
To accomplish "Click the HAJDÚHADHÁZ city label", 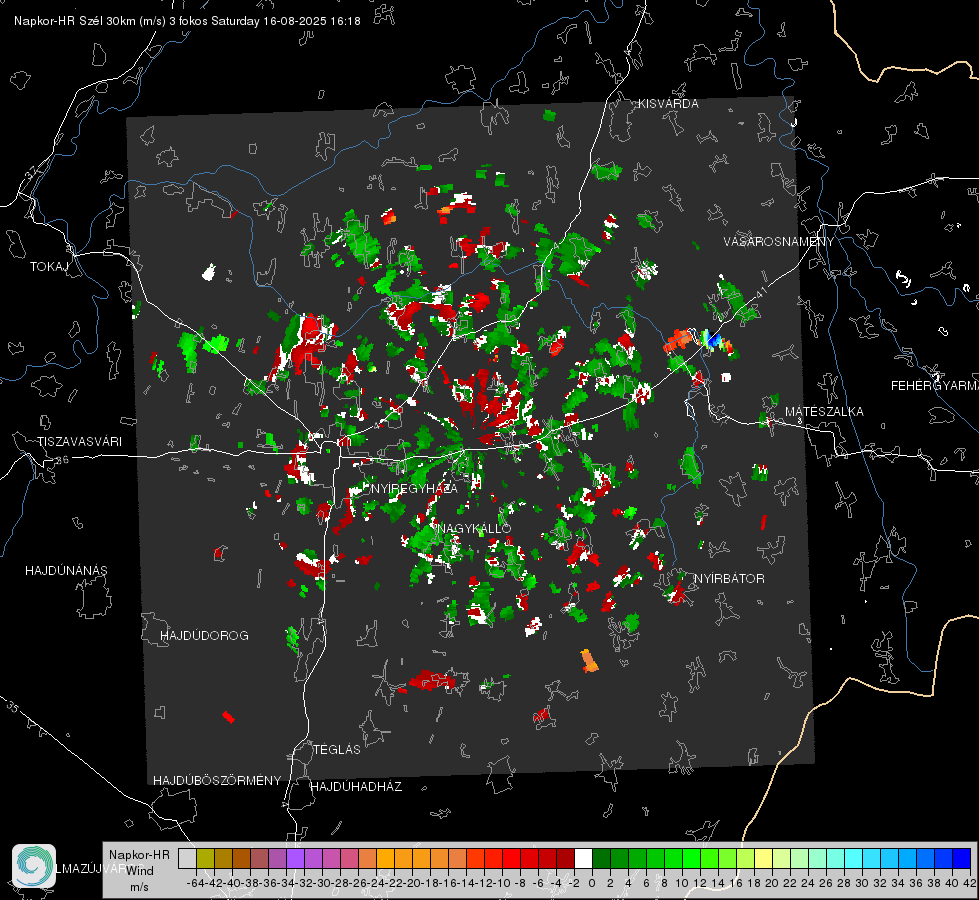I will click(x=356, y=786).
